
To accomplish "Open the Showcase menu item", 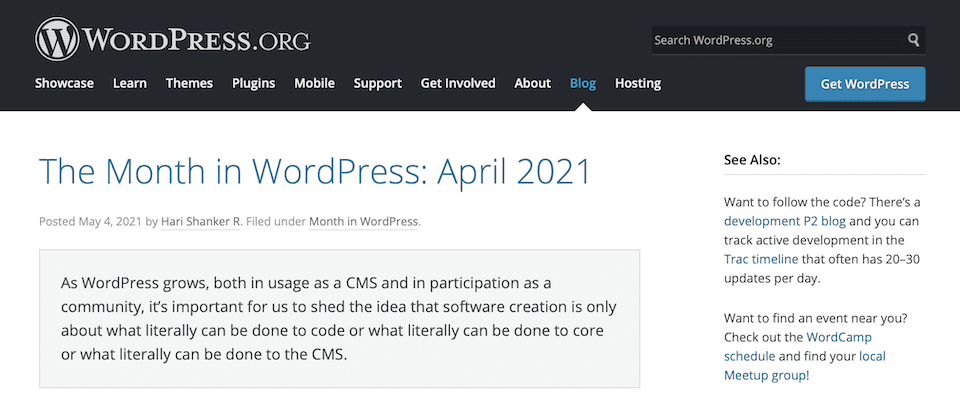I will point(64,83).
